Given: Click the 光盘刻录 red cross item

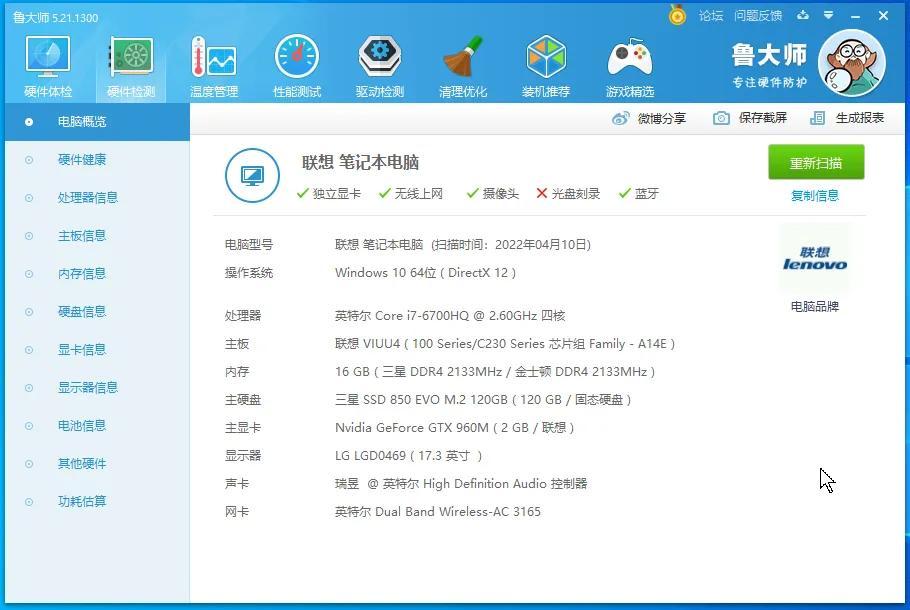Looking at the screenshot, I should click(x=568, y=194).
